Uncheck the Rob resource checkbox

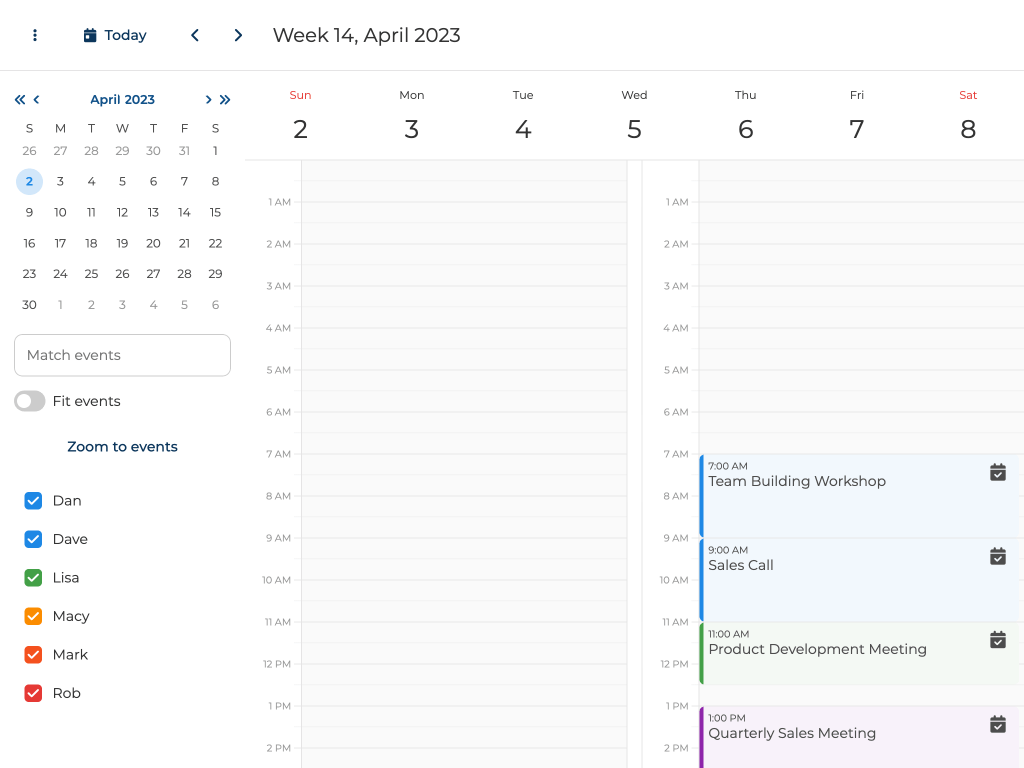[33, 693]
